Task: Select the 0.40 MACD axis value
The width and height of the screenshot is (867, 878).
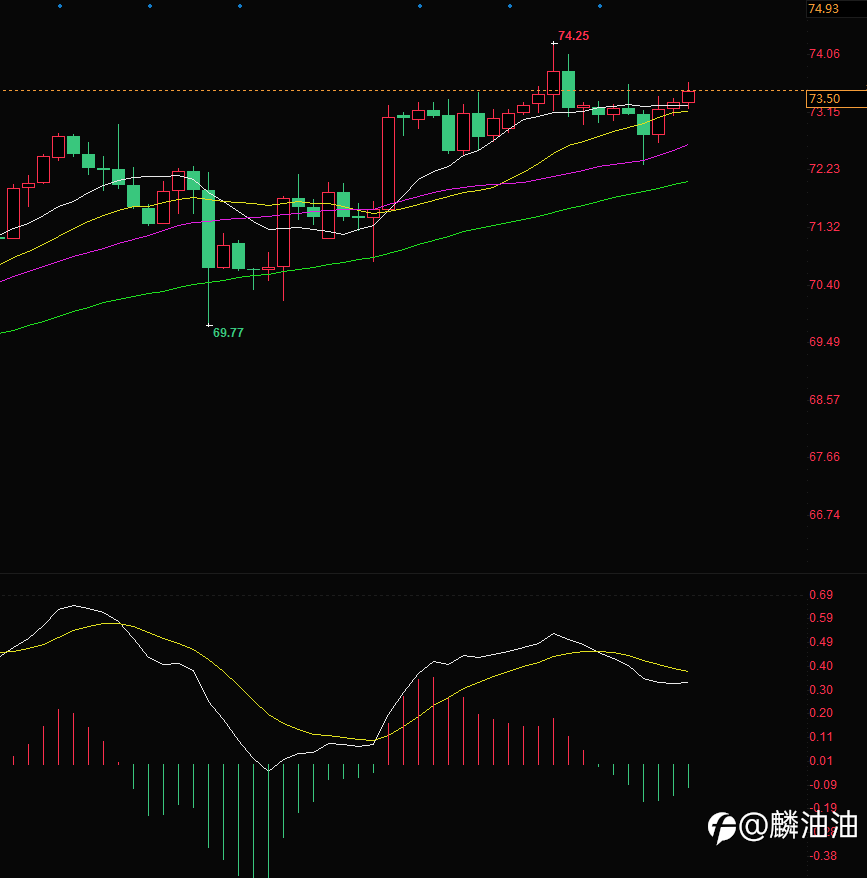Action: pos(821,666)
